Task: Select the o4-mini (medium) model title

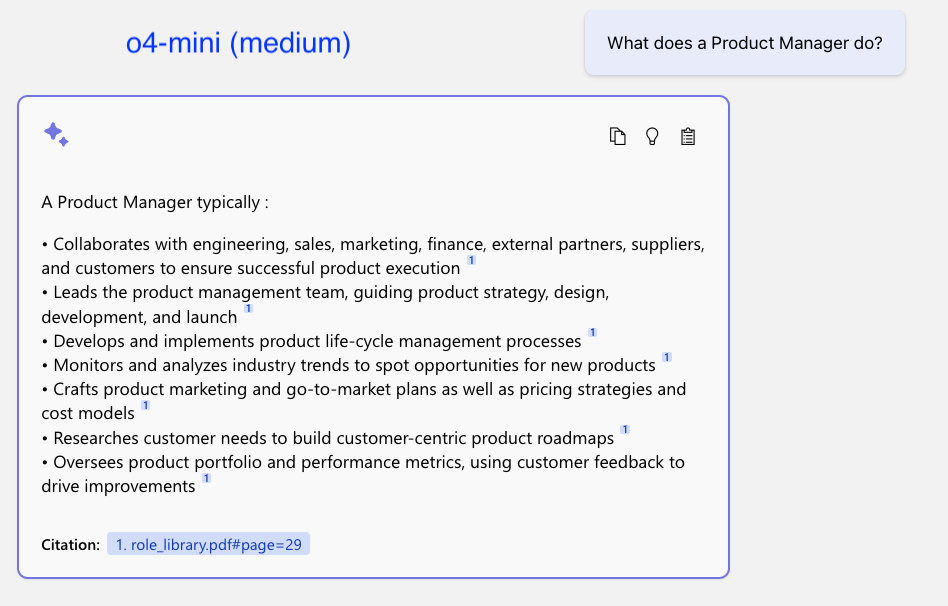Action: (238, 43)
